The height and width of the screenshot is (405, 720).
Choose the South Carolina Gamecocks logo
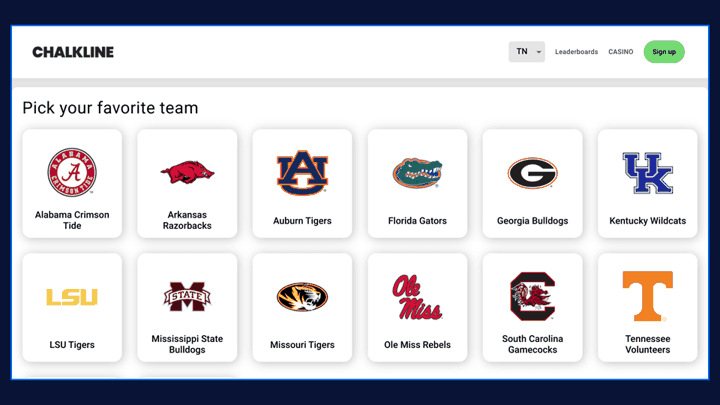[533, 296]
